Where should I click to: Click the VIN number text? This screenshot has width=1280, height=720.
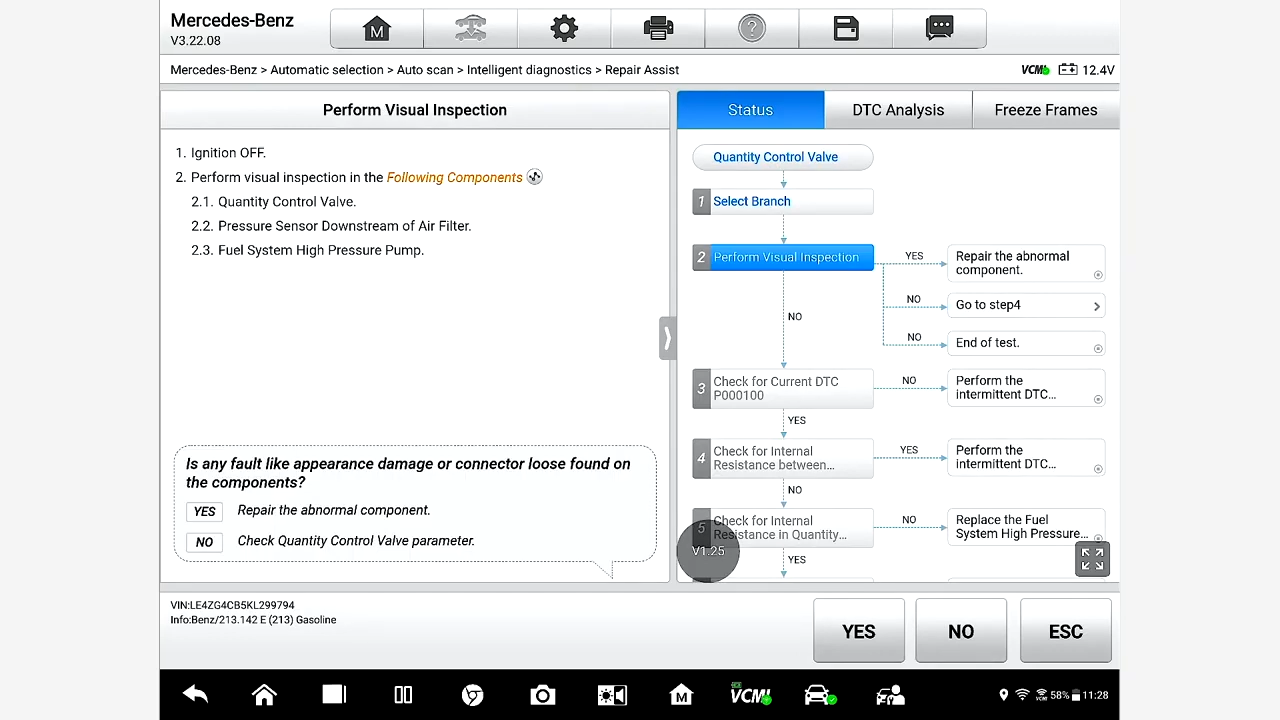click(x=232, y=605)
